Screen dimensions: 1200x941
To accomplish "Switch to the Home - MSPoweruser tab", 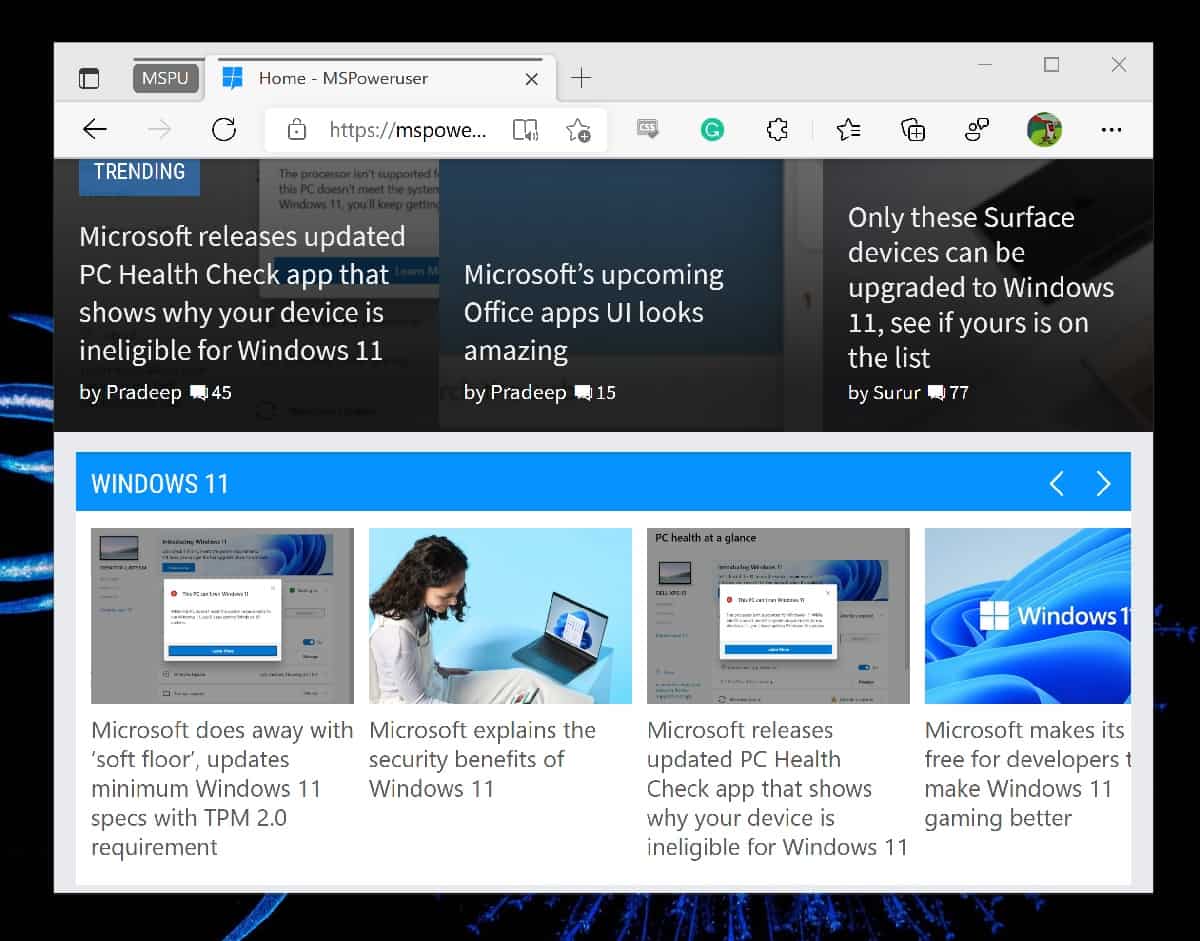I will pos(378,78).
